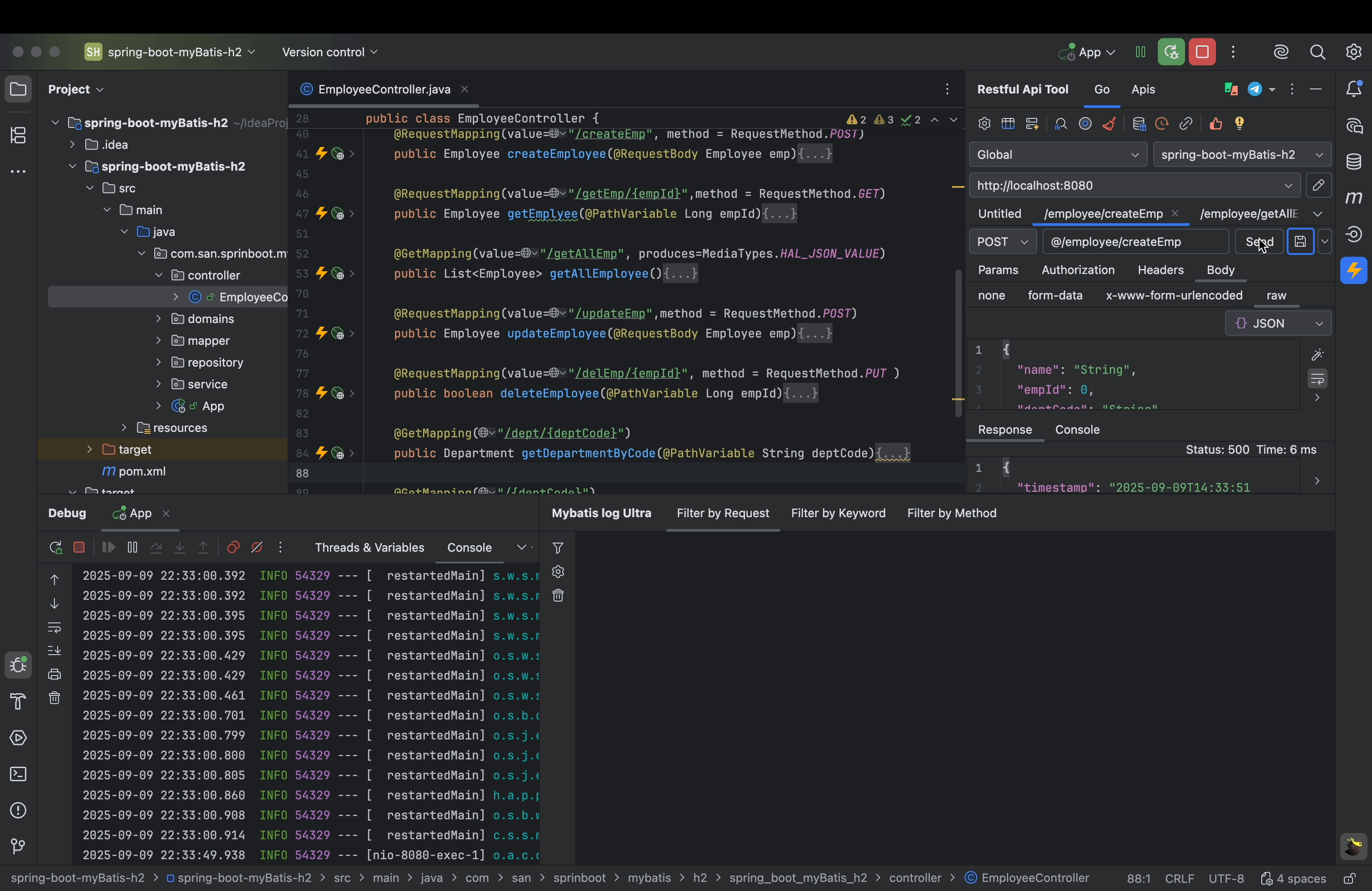Click the filter funnel icon in Mybatis log
The width and height of the screenshot is (1372, 891).
[x=558, y=548]
